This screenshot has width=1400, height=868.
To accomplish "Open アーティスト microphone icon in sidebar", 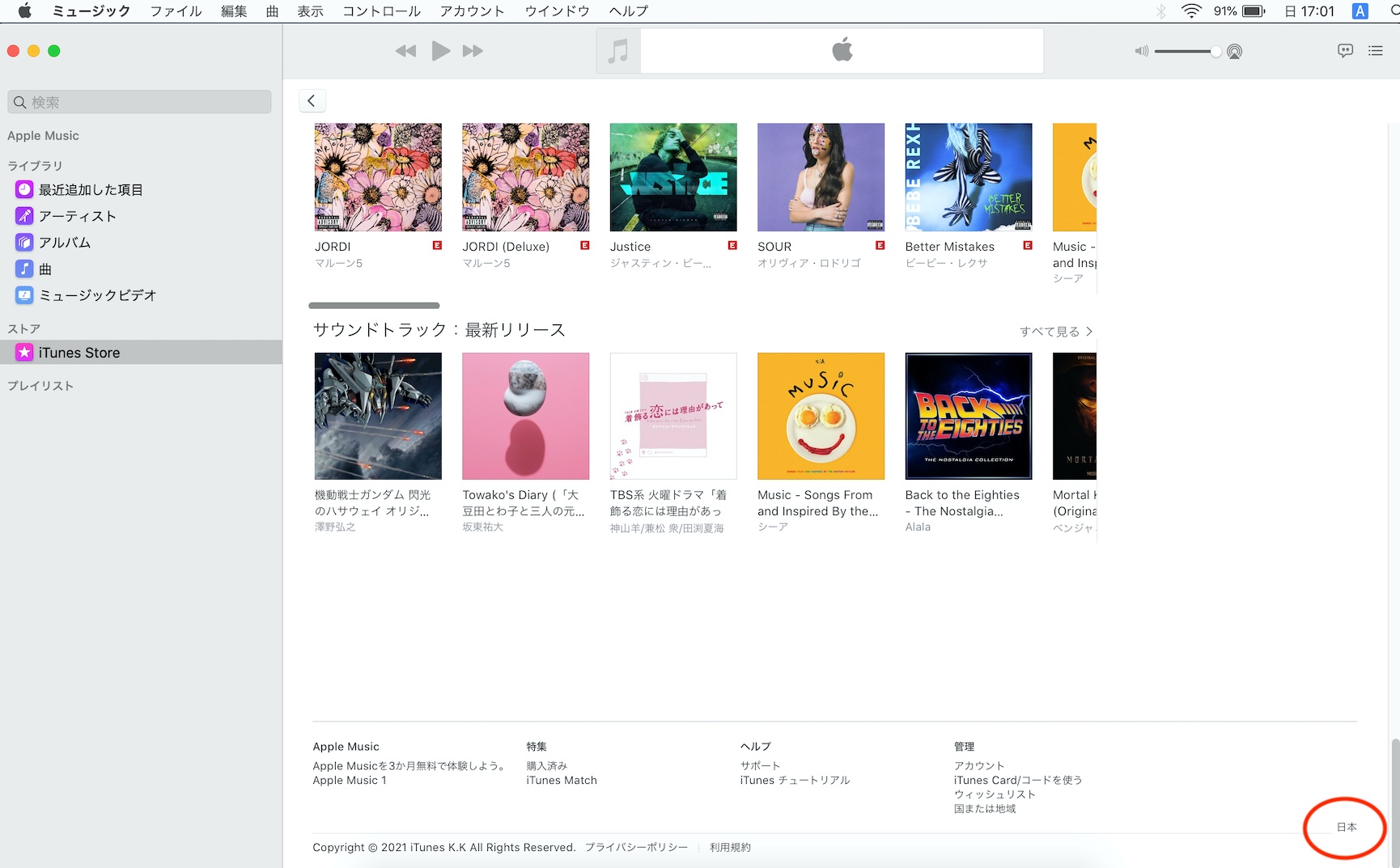I will point(24,216).
